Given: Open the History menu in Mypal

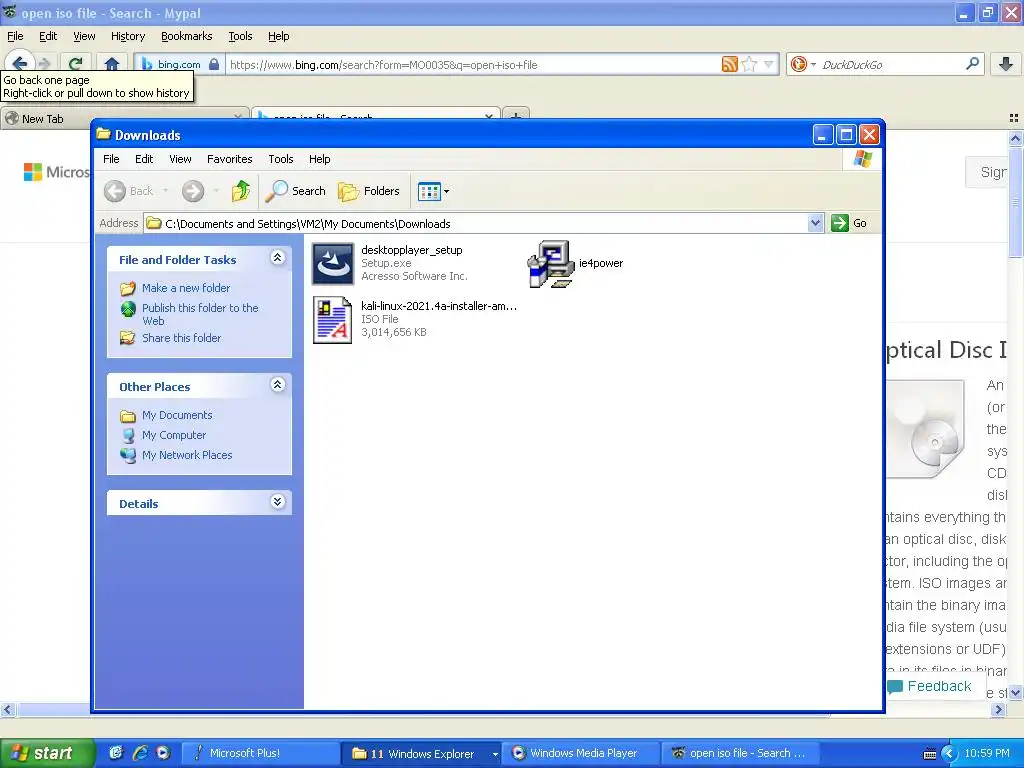Looking at the screenshot, I should pos(127,36).
